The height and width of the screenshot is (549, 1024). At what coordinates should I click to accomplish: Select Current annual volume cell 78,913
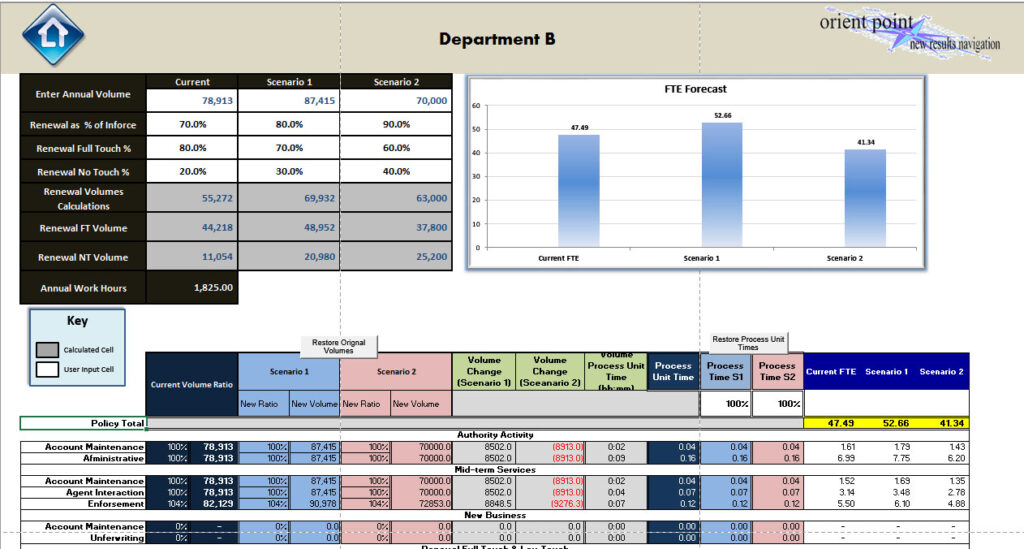tap(192, 101)
